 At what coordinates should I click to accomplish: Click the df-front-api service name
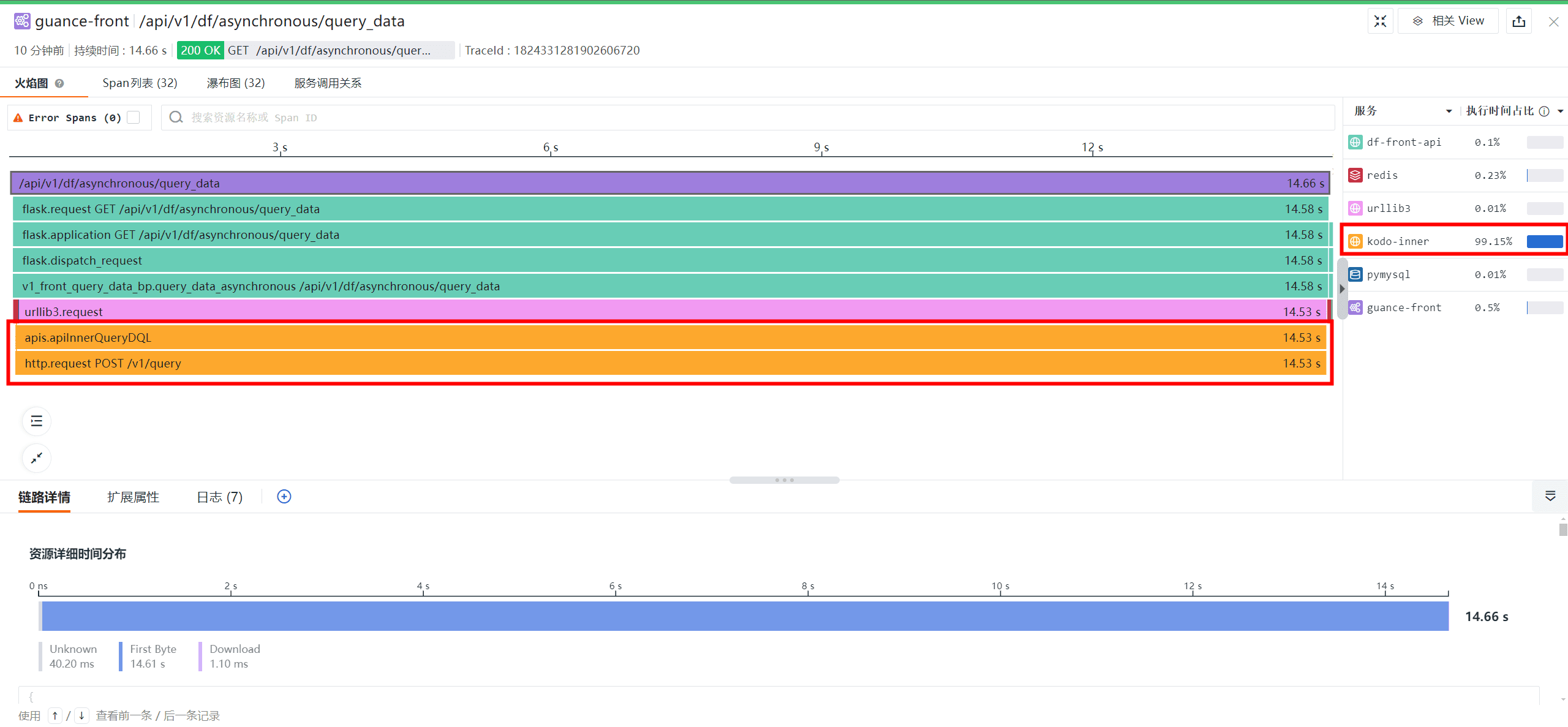1404,142
